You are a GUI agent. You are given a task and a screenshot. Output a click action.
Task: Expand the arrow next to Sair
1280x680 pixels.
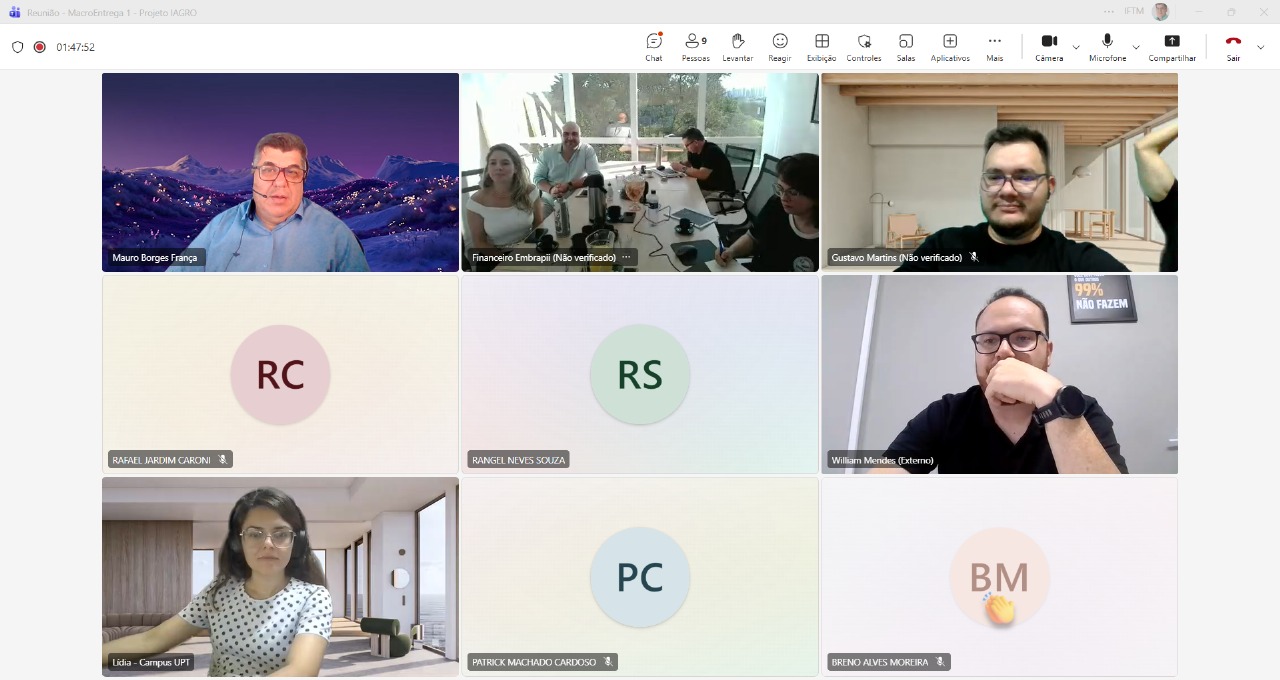(x=1260, y=47)
